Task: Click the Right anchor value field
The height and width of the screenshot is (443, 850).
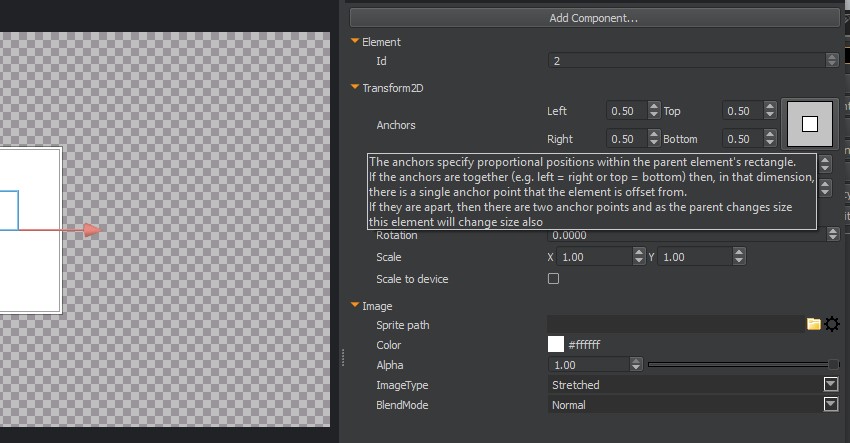Action: [x=627, y=139]
